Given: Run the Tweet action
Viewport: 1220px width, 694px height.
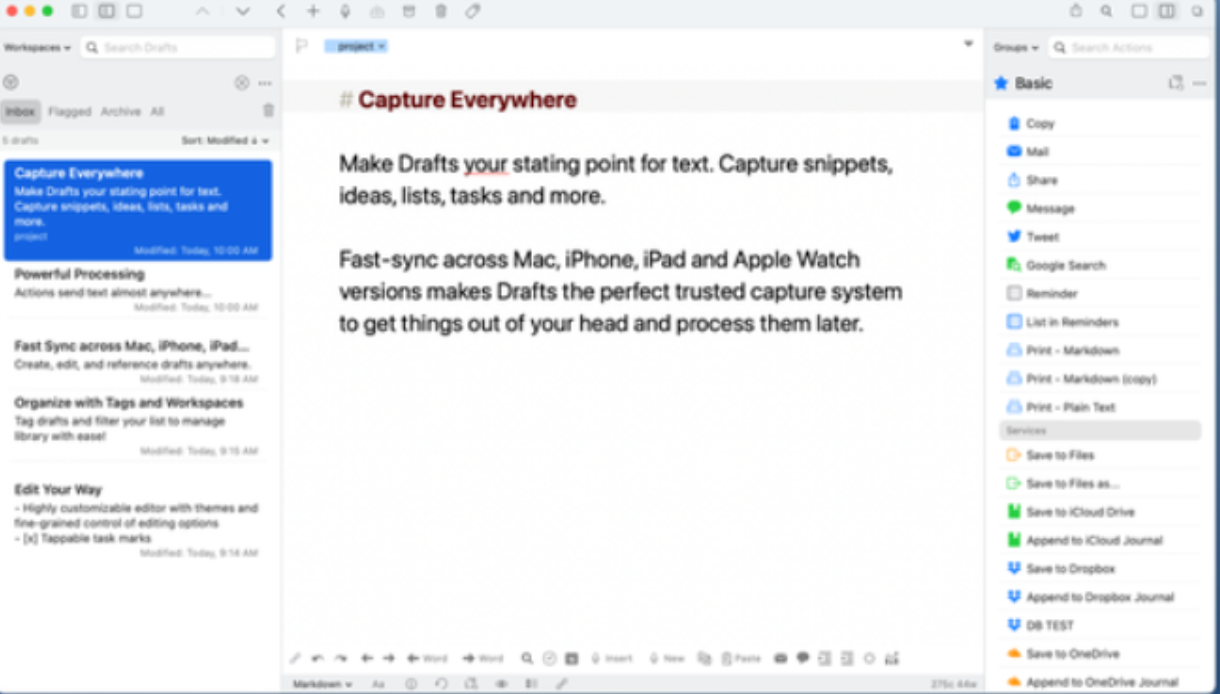Looking at the screenshot, I should pyautogui.click(x=1100, y=237).
